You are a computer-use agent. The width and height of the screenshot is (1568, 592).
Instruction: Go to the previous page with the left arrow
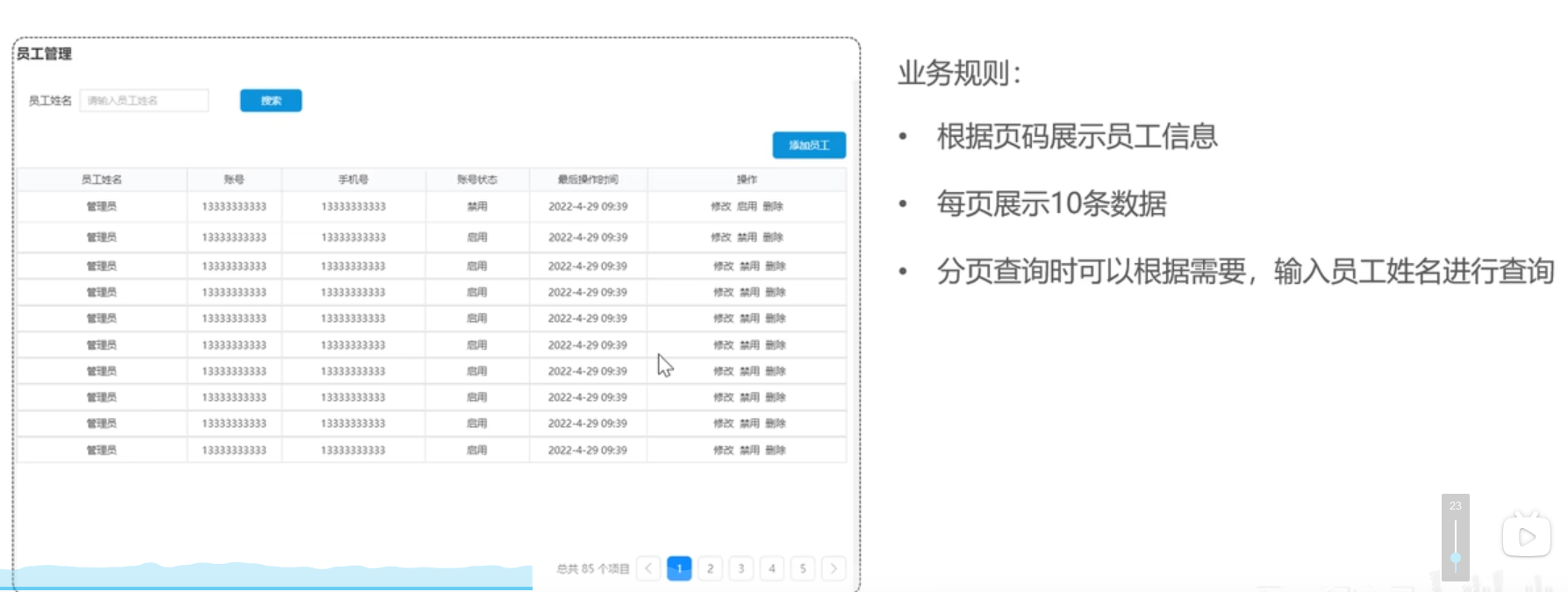pos(648,568)
